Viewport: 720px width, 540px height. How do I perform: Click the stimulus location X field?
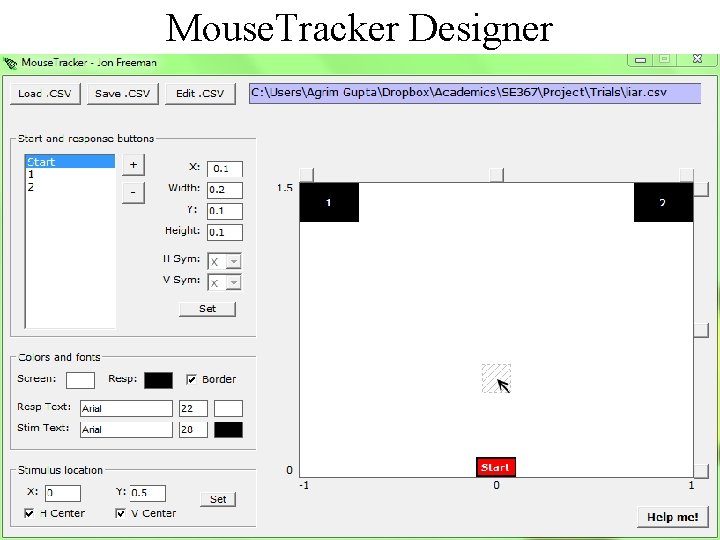tap(63, 493)
